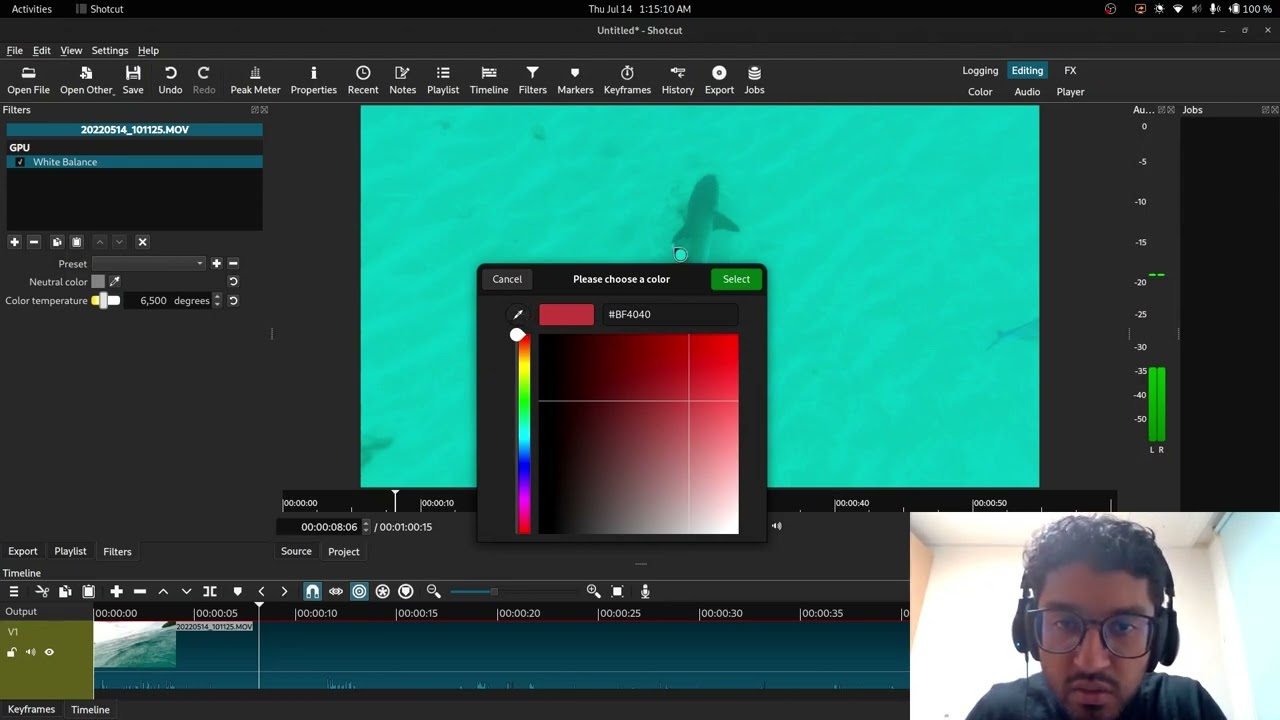Viewport: 1280px width, 720px height.
Task: Open the Source tab
Action: click(x=296, y=552)
